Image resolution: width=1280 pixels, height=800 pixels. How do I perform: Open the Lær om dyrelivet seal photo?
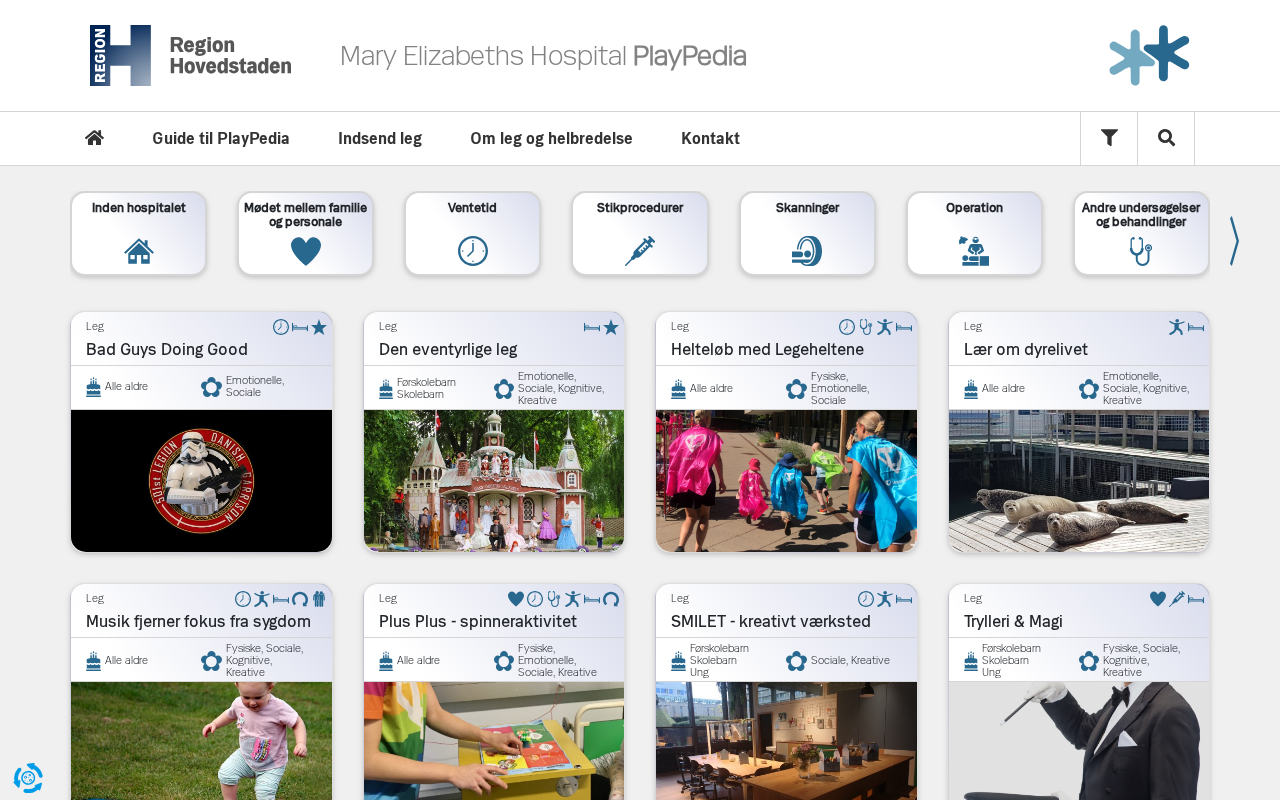pos(1079,481)
